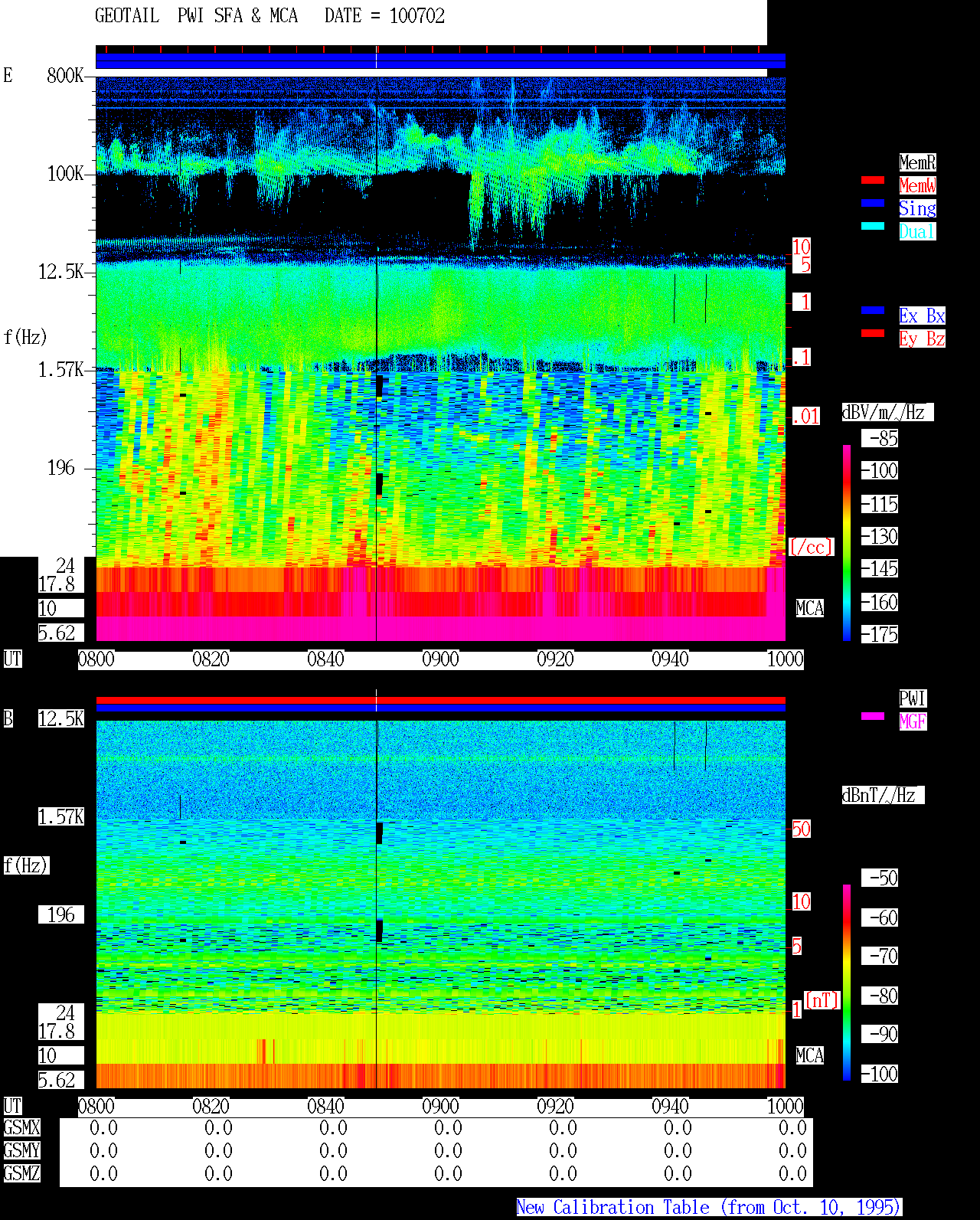
Task: Click the f(Hz) label of B panel
Action: [x=26, y=865]
